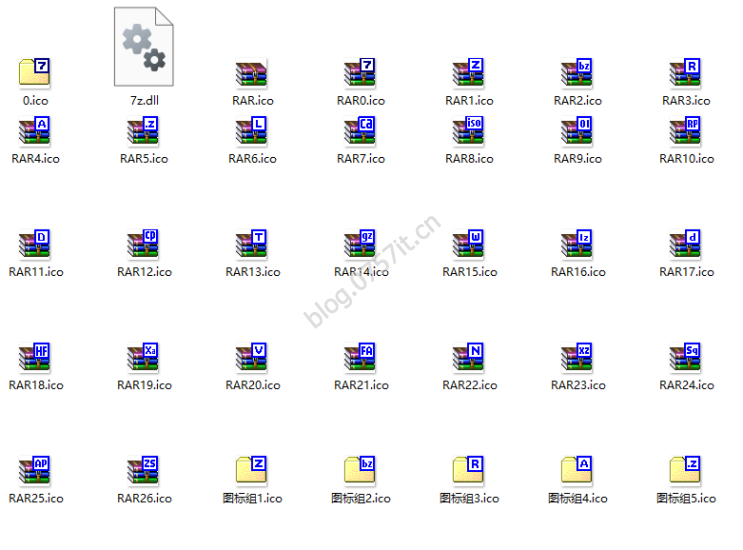Click the file name label RAR6.ico
The width and height of the screenshot is (743, 550).
point(253,159)
